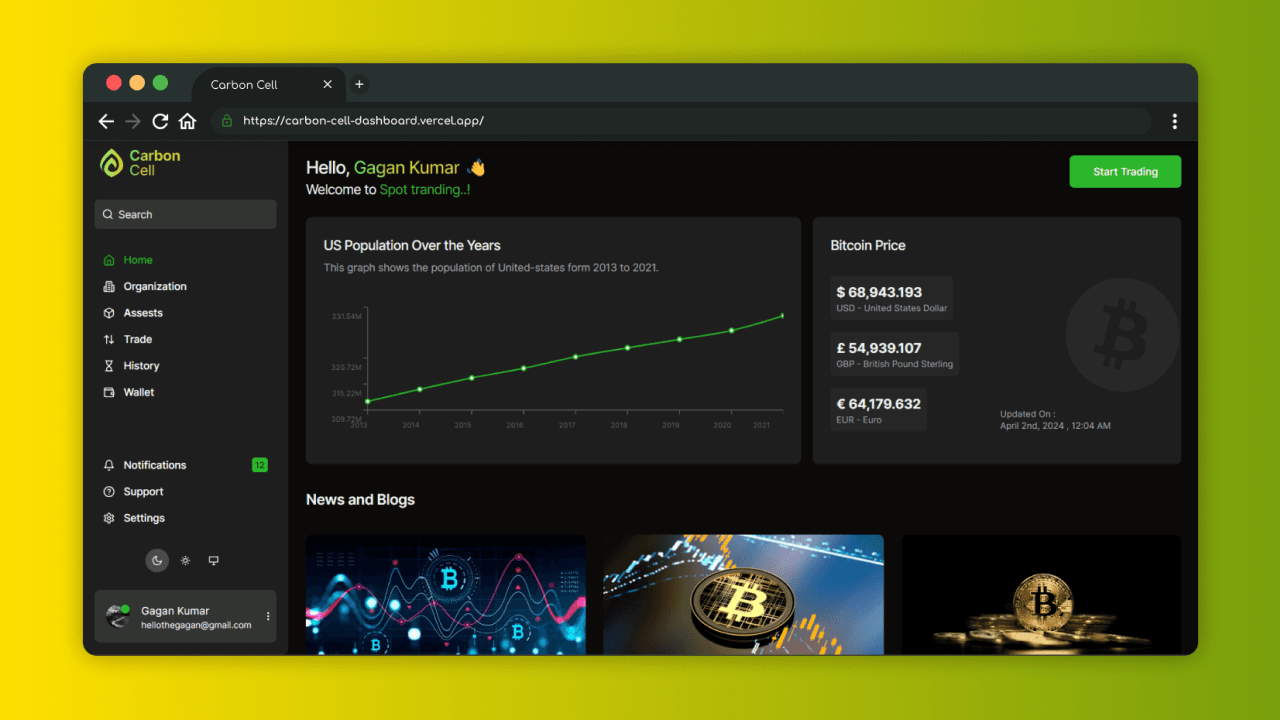This screenshot has width=1280, height=720.
Task: Click the Home house icon in sidebar
Action: 109,260
